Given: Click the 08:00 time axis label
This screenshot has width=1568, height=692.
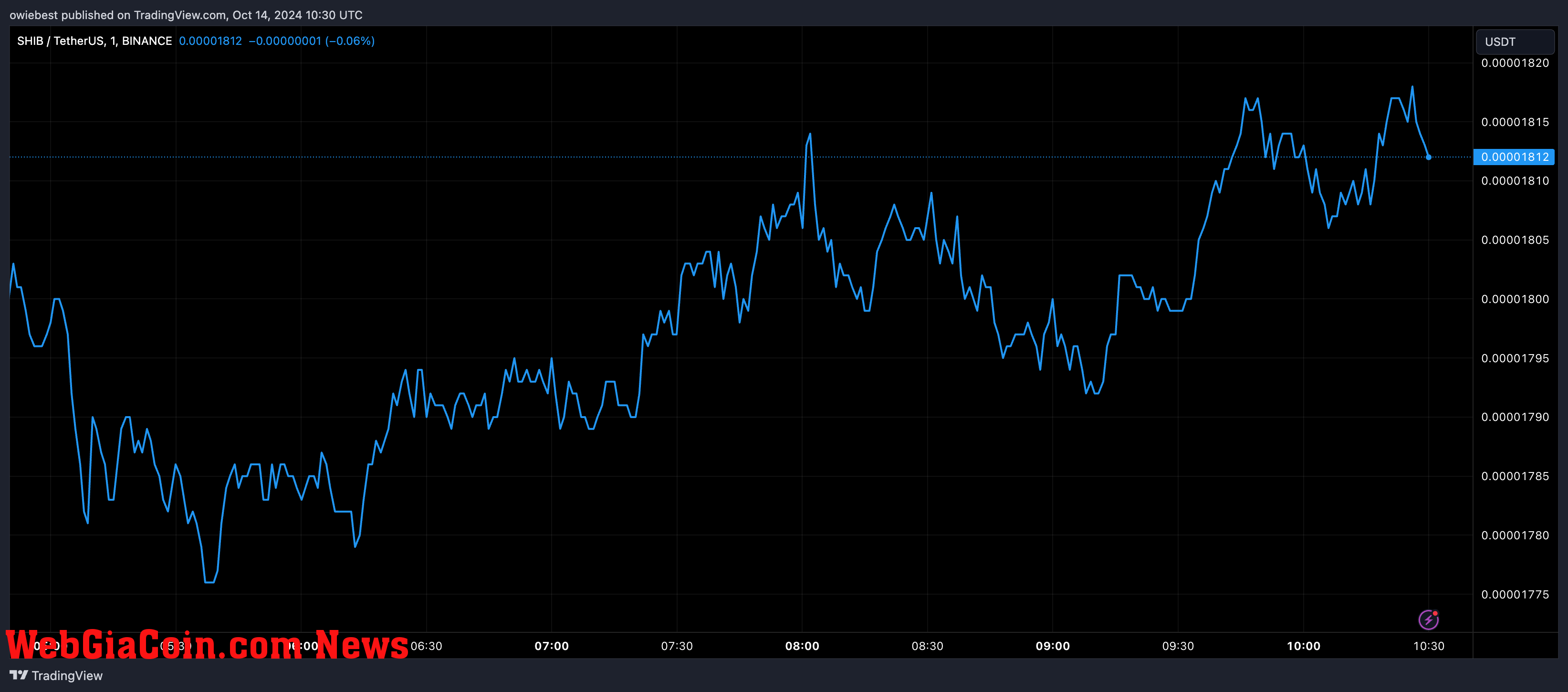Looking at the screenshot, I should (802, 646).
